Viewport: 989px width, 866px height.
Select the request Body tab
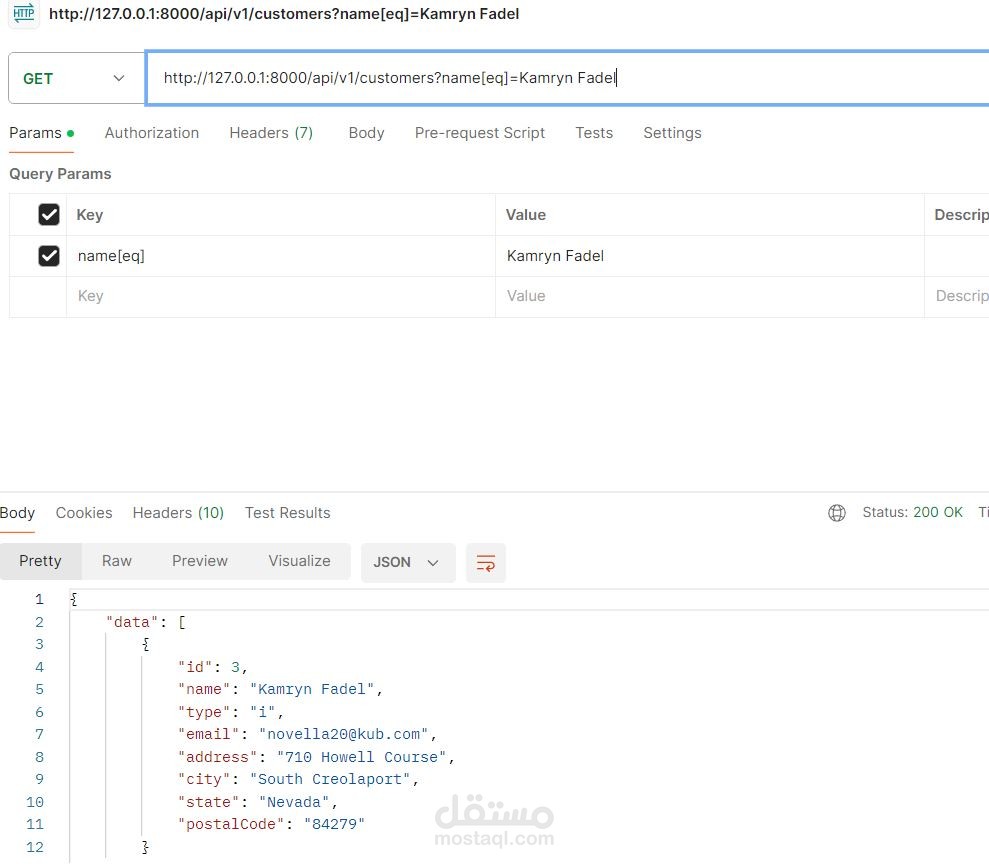pyautogui.click(x=366, y=133)
